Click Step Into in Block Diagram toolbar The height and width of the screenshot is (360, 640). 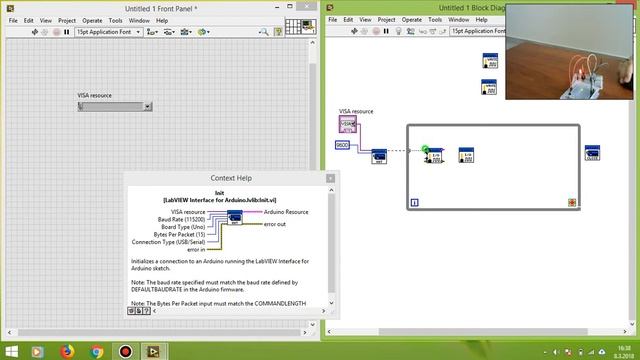422,31
